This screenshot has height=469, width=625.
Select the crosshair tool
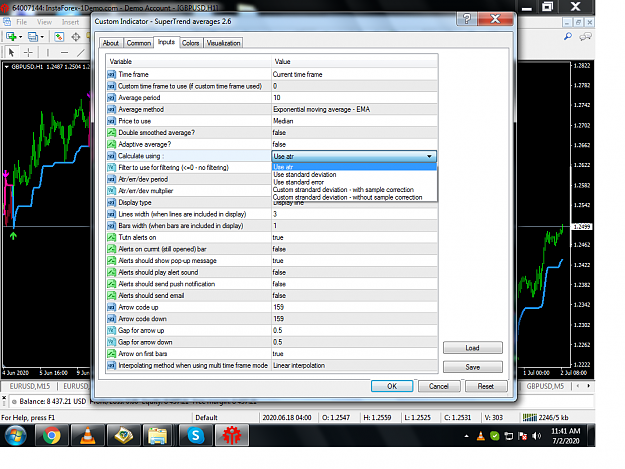click(x=28, y=52)
